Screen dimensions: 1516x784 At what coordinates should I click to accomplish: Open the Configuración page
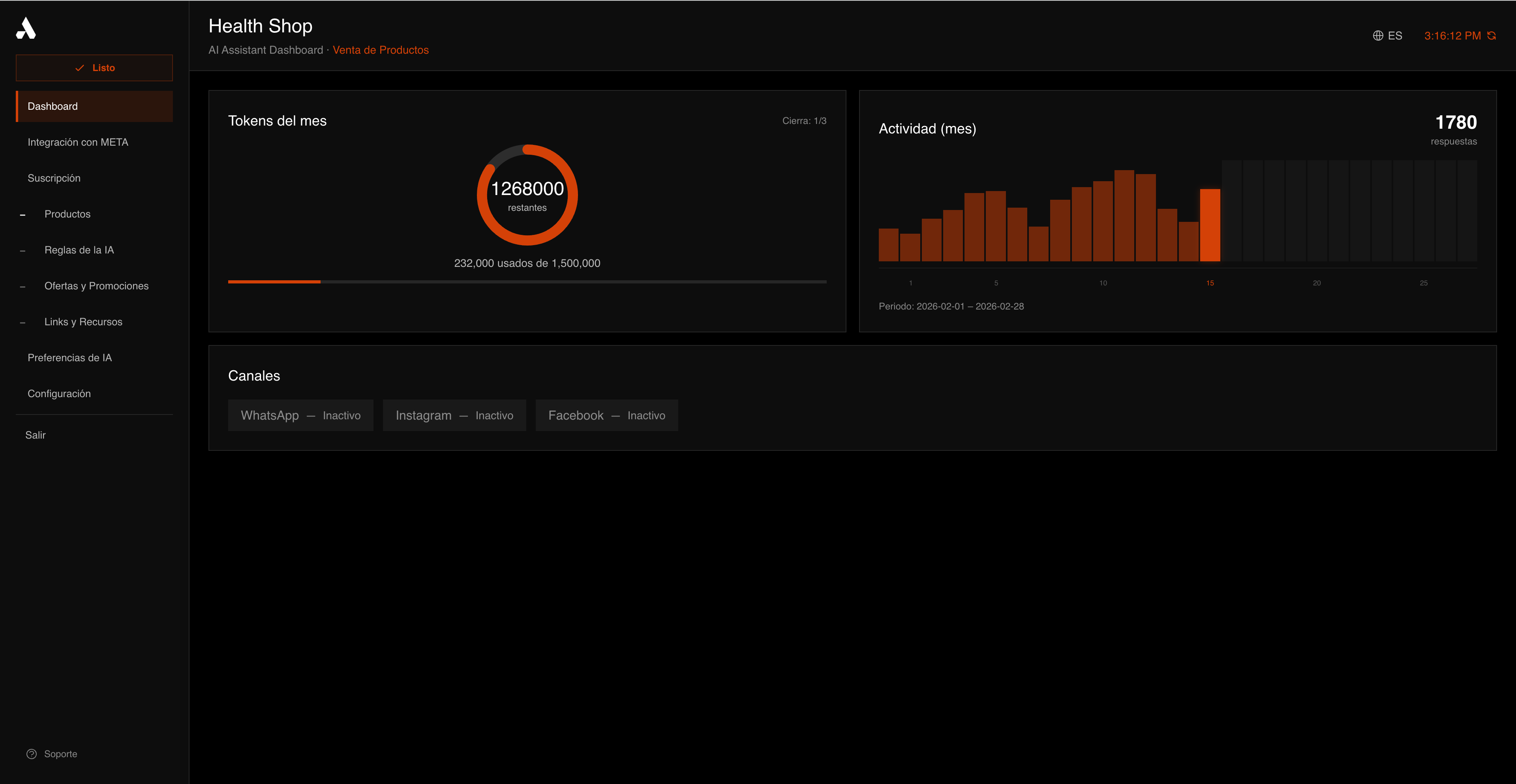59,393
